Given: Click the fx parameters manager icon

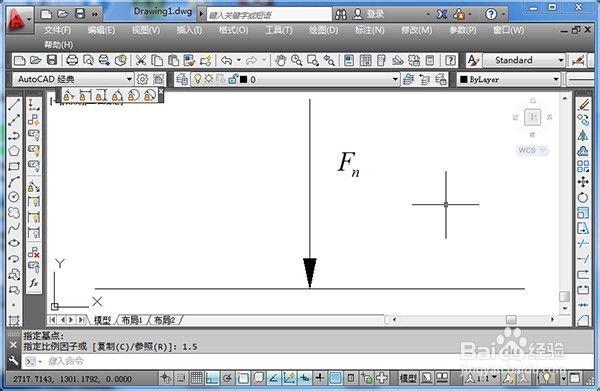Looking at the screenshot, I should 34,283.
